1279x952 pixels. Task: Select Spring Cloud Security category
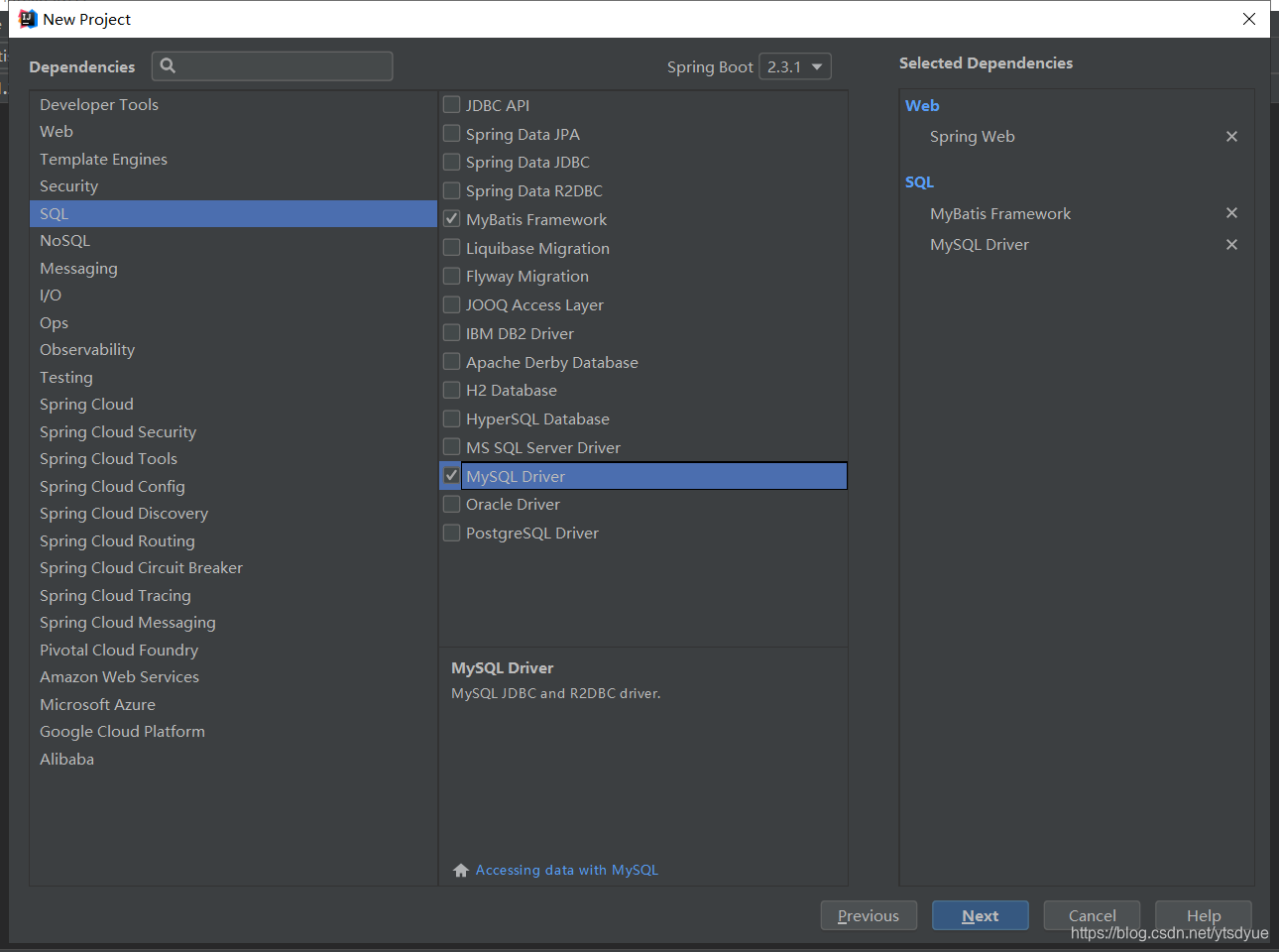pos(233,431)
